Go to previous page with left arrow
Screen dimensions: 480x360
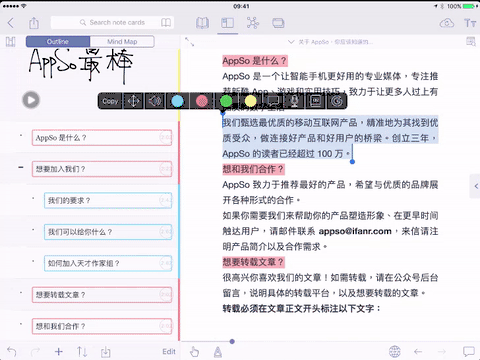click(418, 351)
